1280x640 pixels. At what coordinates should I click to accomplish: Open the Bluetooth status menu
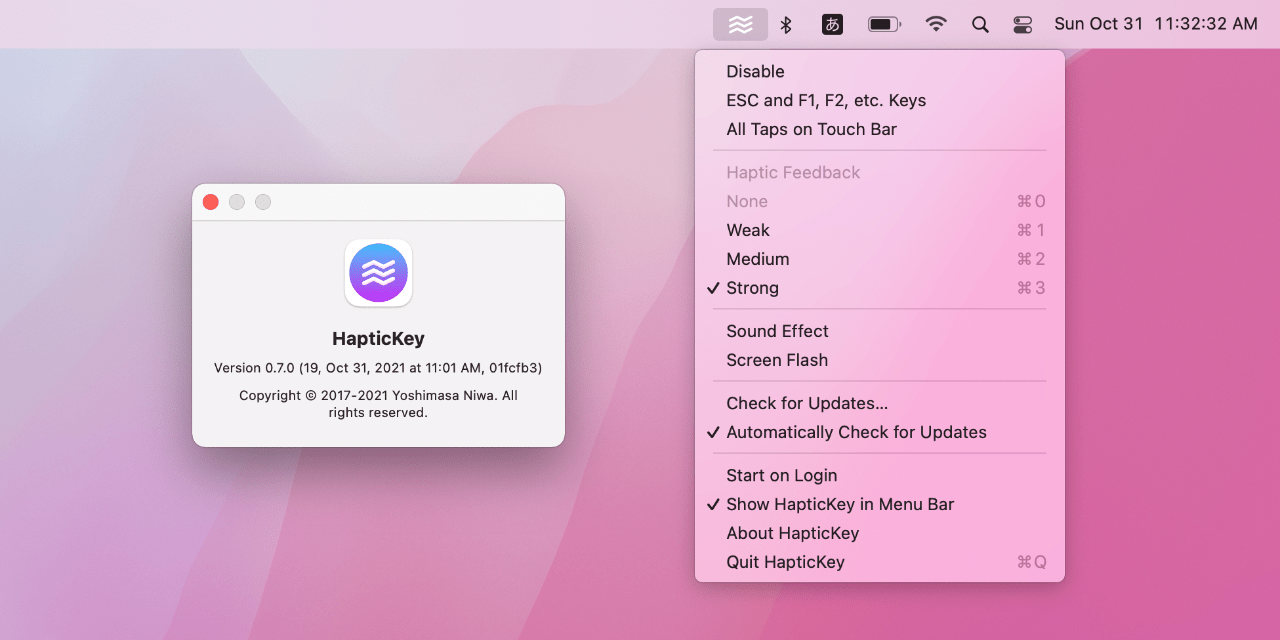tap(786, 24)
